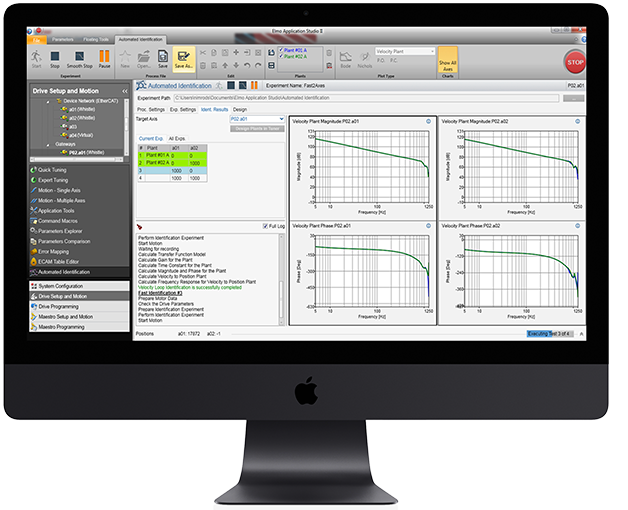Collapse the Device Network (EtherCAT) tree node
The height and width of the screenshot is (510, 628).
(48, 101)
